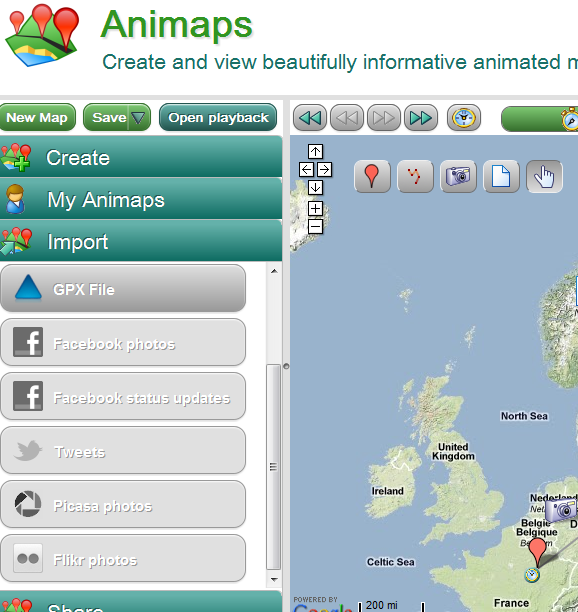578x612 pixels.
Task: Select the add text page tool
Action: point(501,176)
